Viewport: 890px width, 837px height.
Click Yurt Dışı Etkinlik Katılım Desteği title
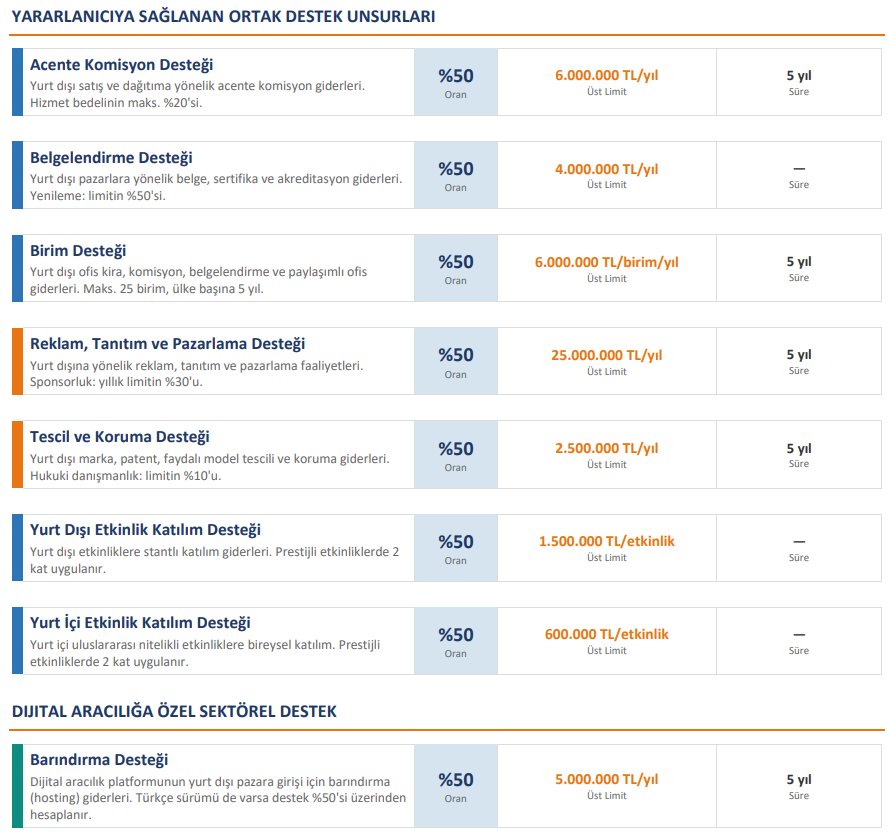(145, 530)
